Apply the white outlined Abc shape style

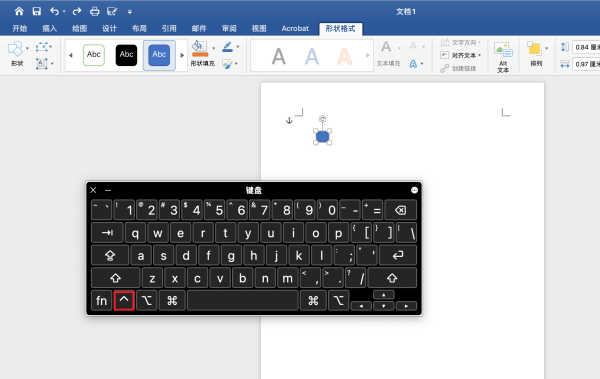point(94,55)
